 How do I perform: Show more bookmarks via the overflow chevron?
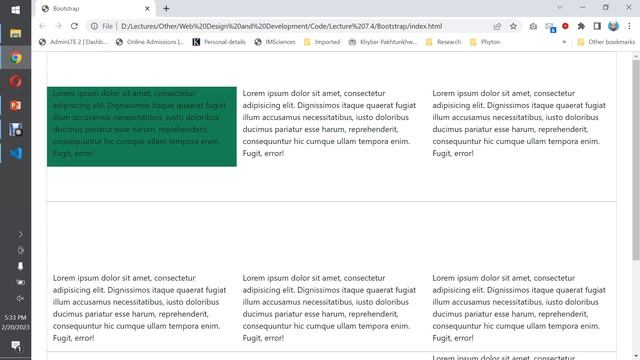coord(564,42)
